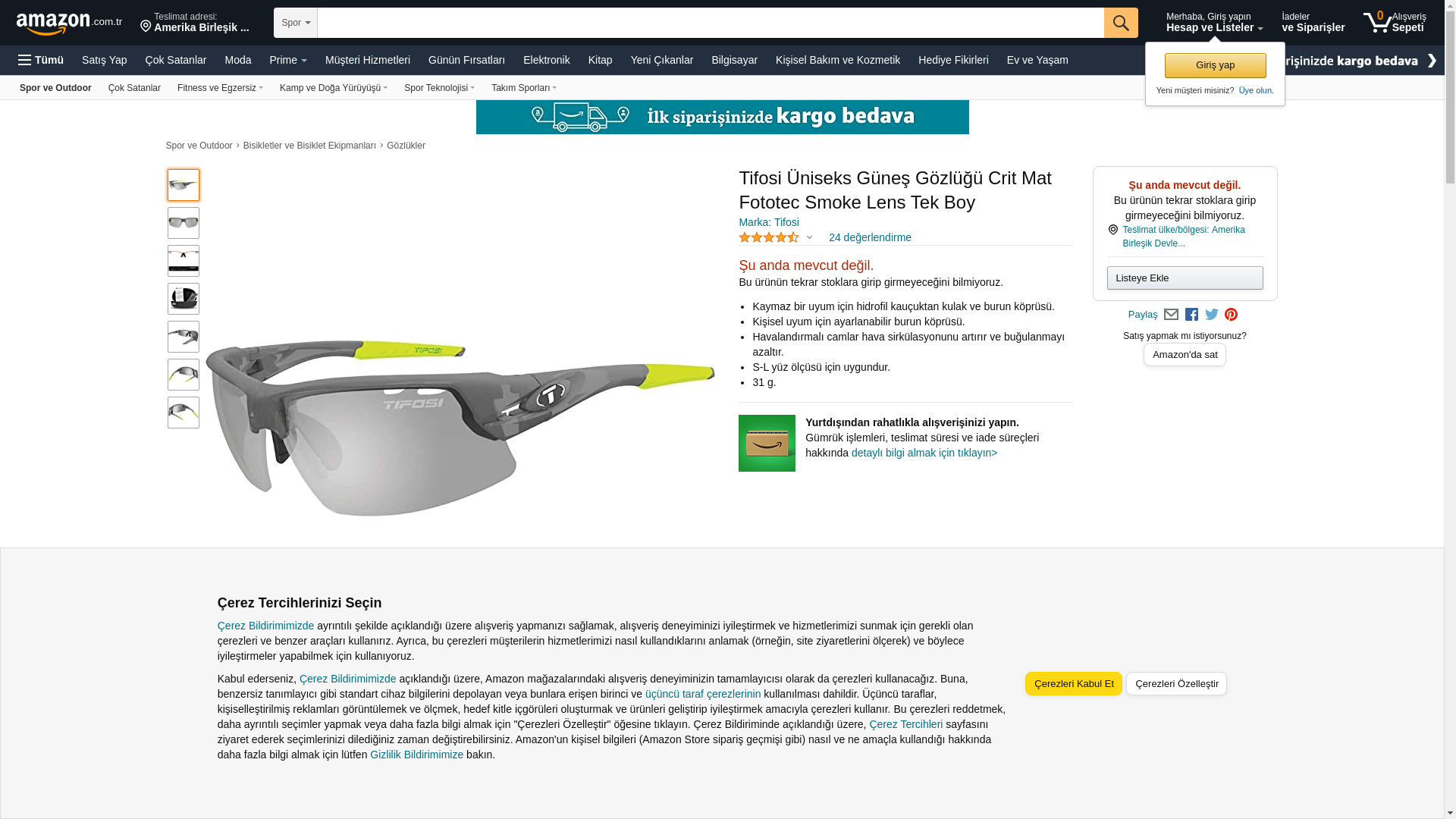This screenshot has width=1456, height=819.
Task: Open the Listeye Ekle dropdown
Action: [x=1185, y=278]
